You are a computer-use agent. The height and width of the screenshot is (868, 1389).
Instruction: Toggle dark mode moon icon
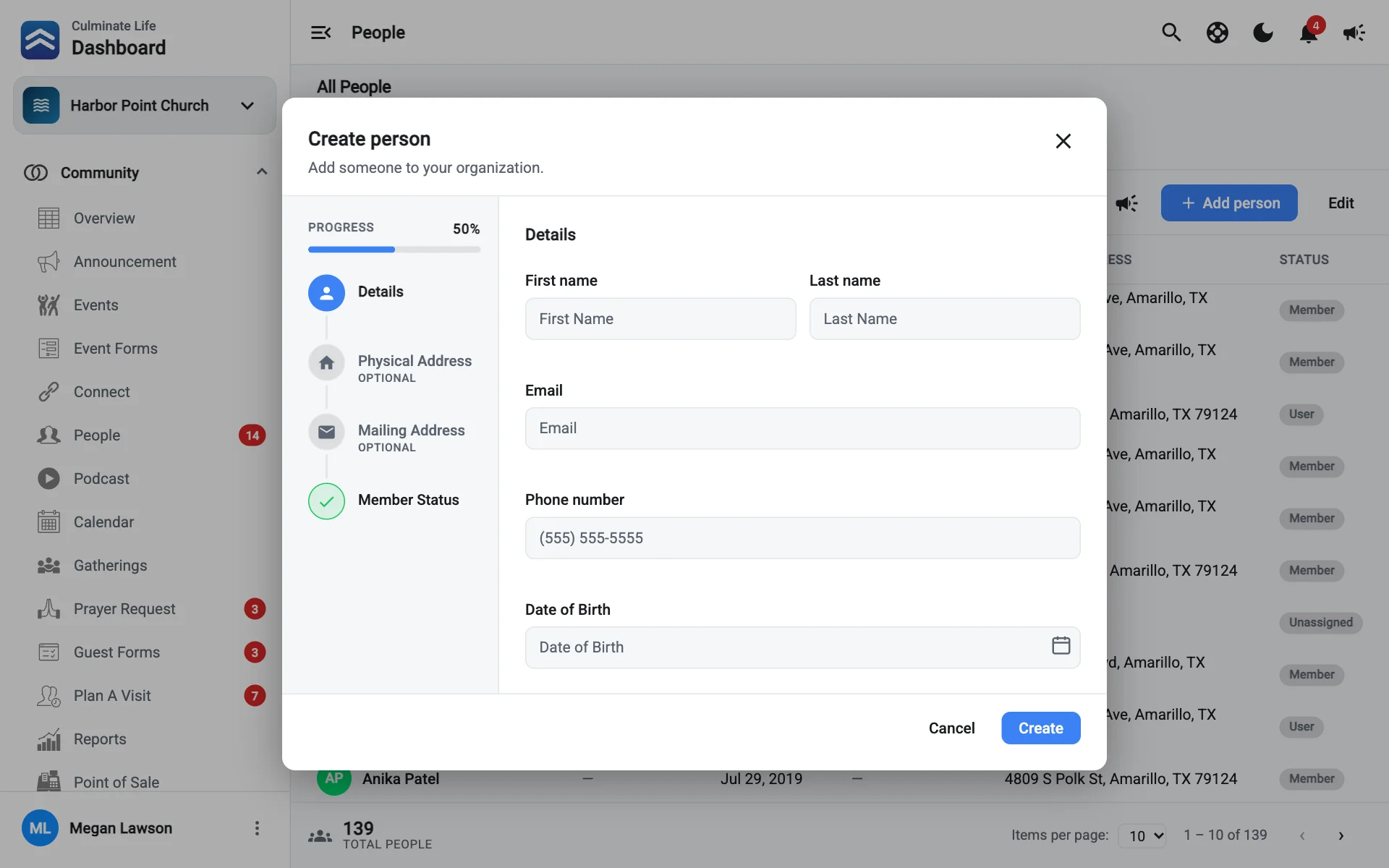(1263, 33)
